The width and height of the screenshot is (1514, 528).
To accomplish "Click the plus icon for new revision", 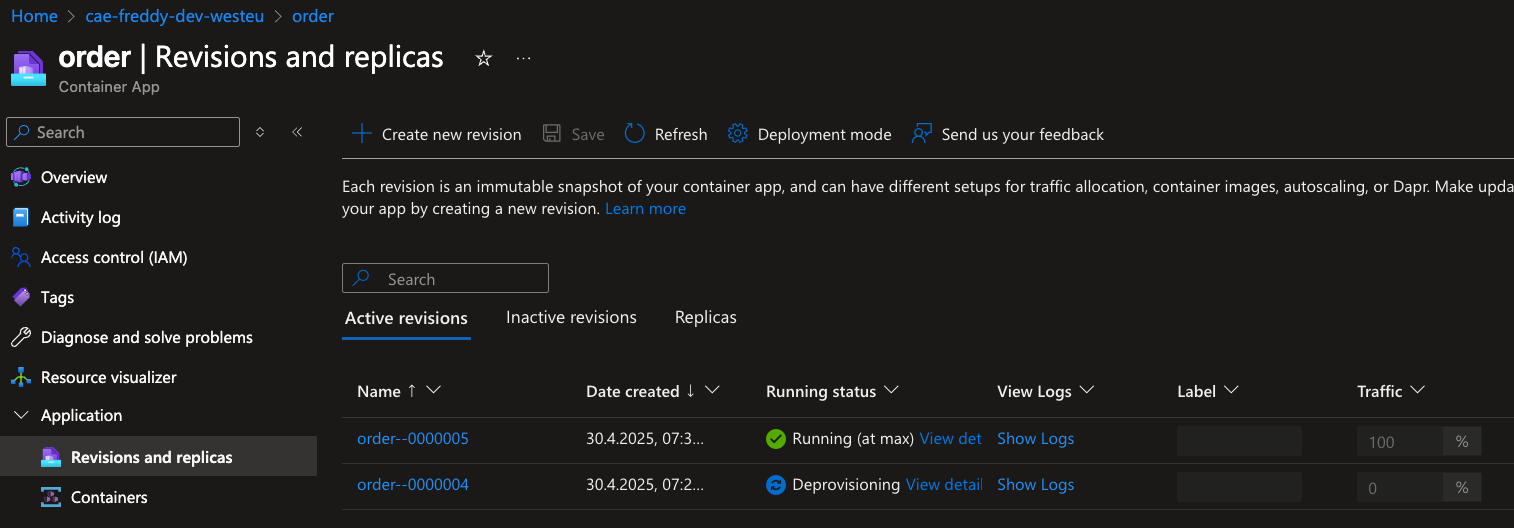I will click(x=361, y=134).
